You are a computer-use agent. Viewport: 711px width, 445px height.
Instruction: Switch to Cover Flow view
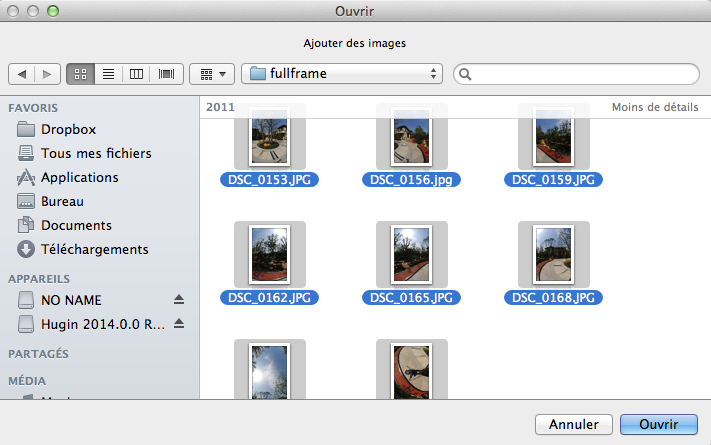click(x=166, y=74)
